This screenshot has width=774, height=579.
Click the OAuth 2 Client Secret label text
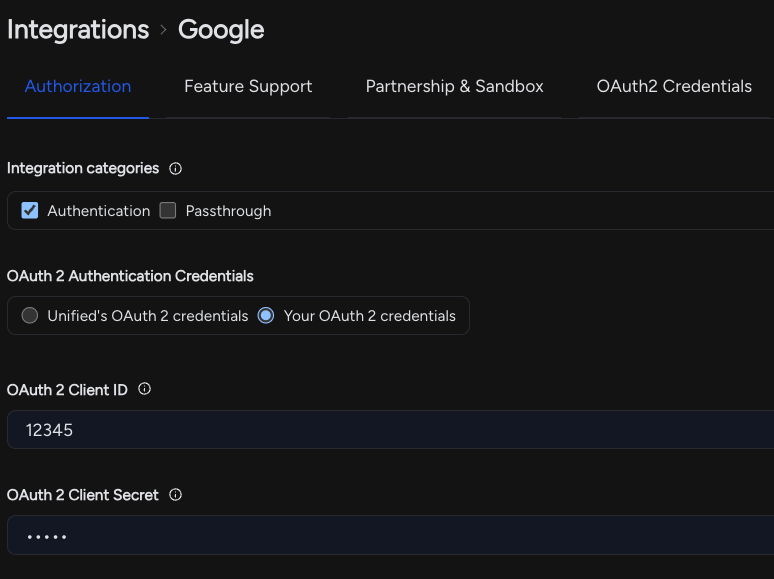pos(83,495)
